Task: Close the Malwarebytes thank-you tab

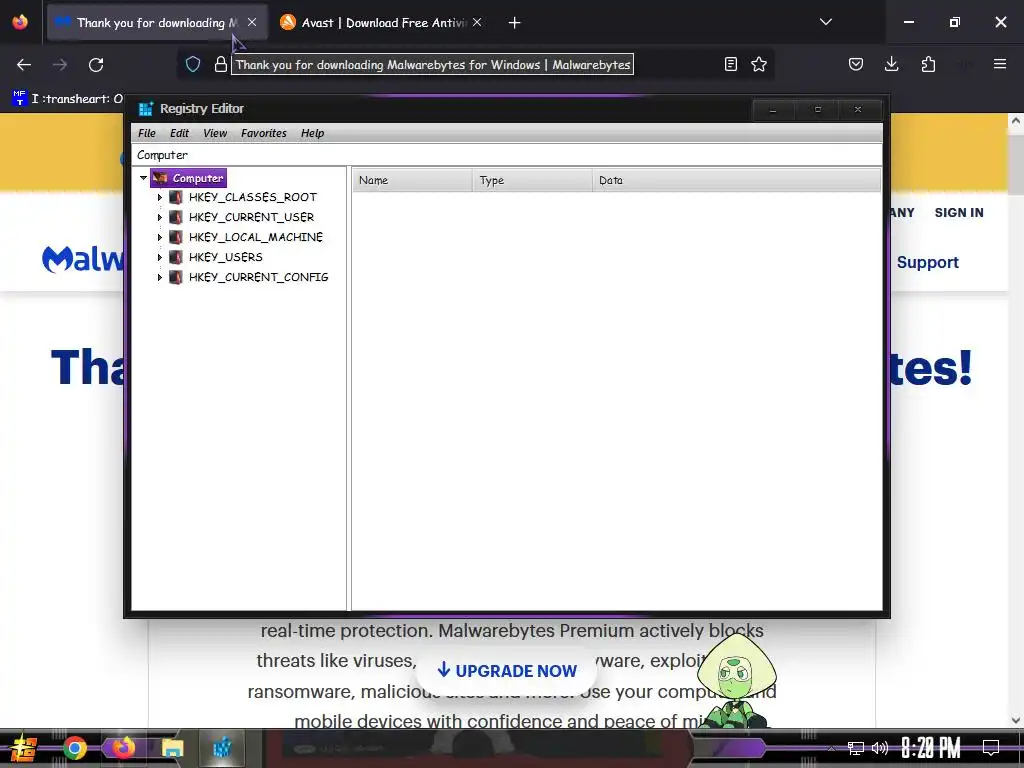Action: coord(252,23)
